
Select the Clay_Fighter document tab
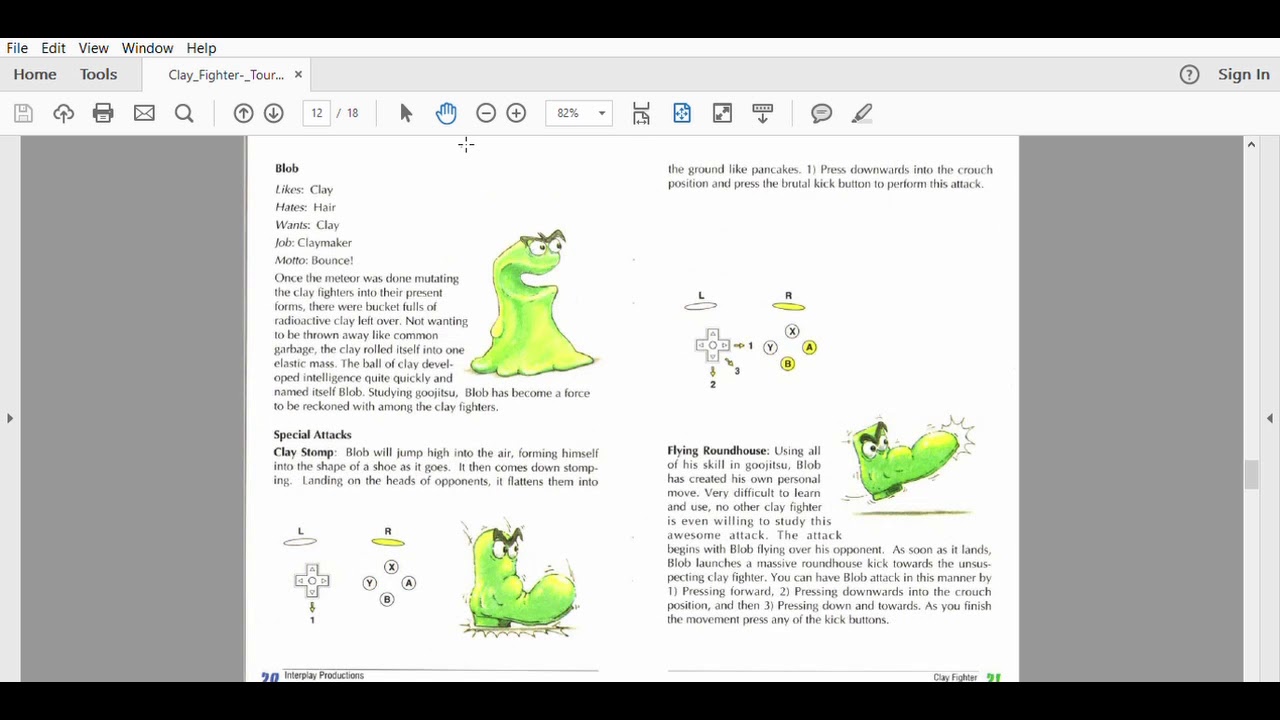pos(227,75)
